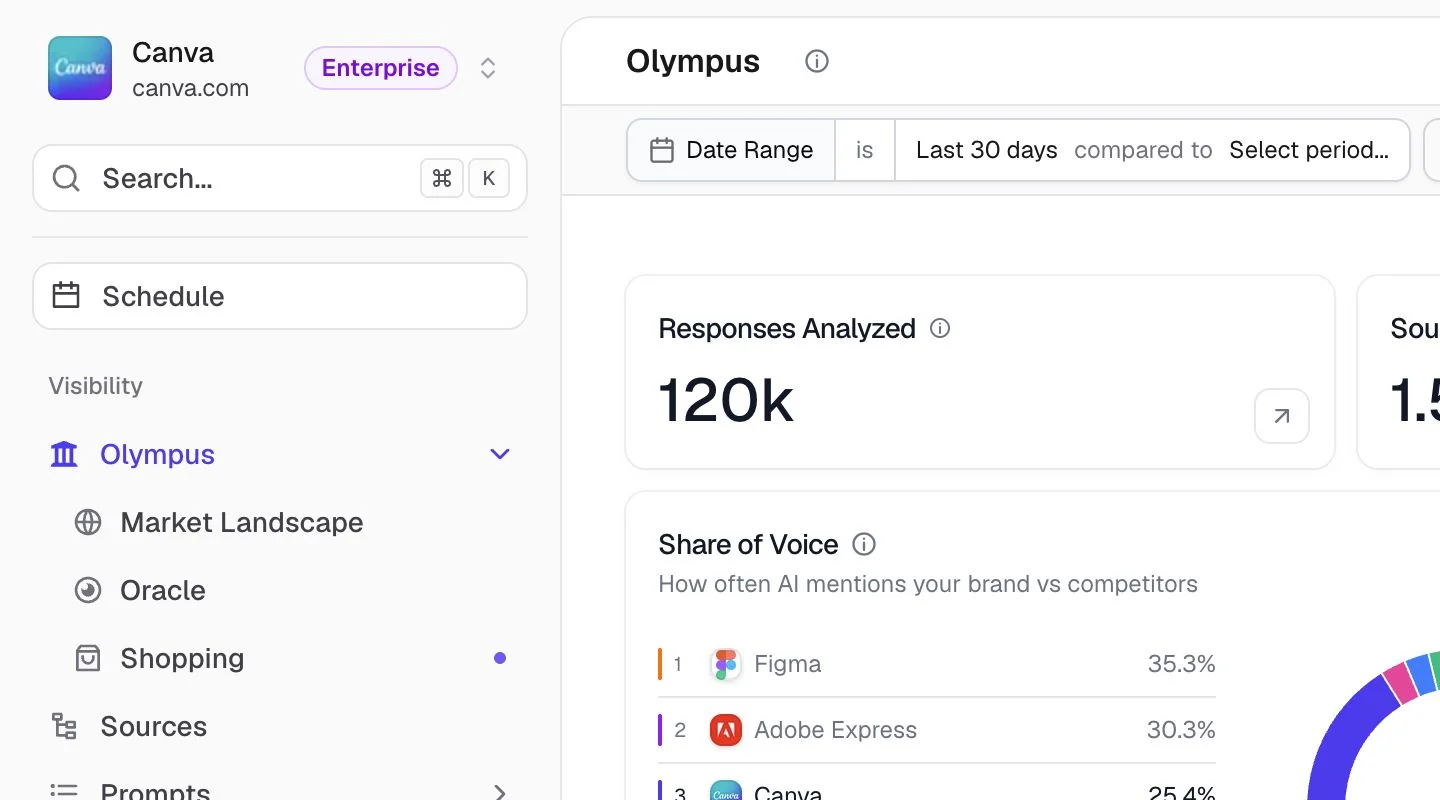The height and width of the screenshot is (800, 1440).
Task: Click the command key shortcut hint
Action: pos(442,178)
